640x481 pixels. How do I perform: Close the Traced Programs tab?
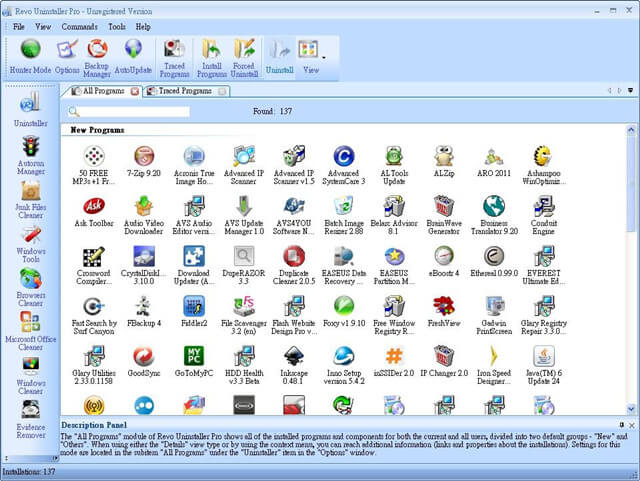coord(222,91)
